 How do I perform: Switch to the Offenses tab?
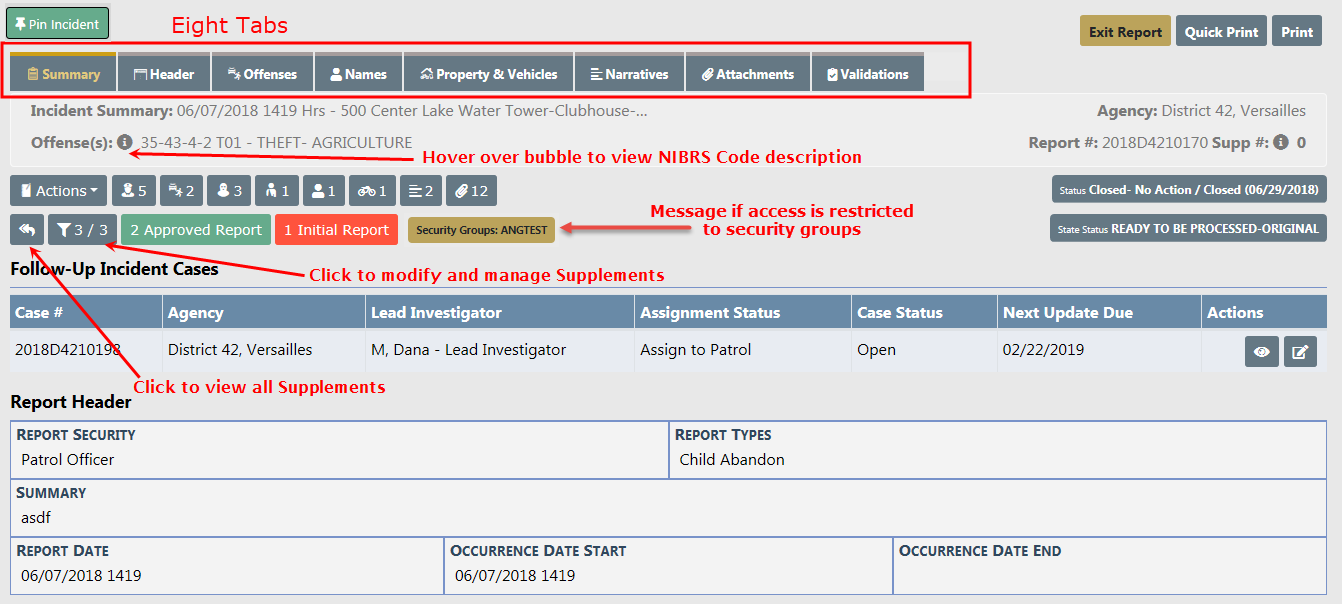point(262,74)
